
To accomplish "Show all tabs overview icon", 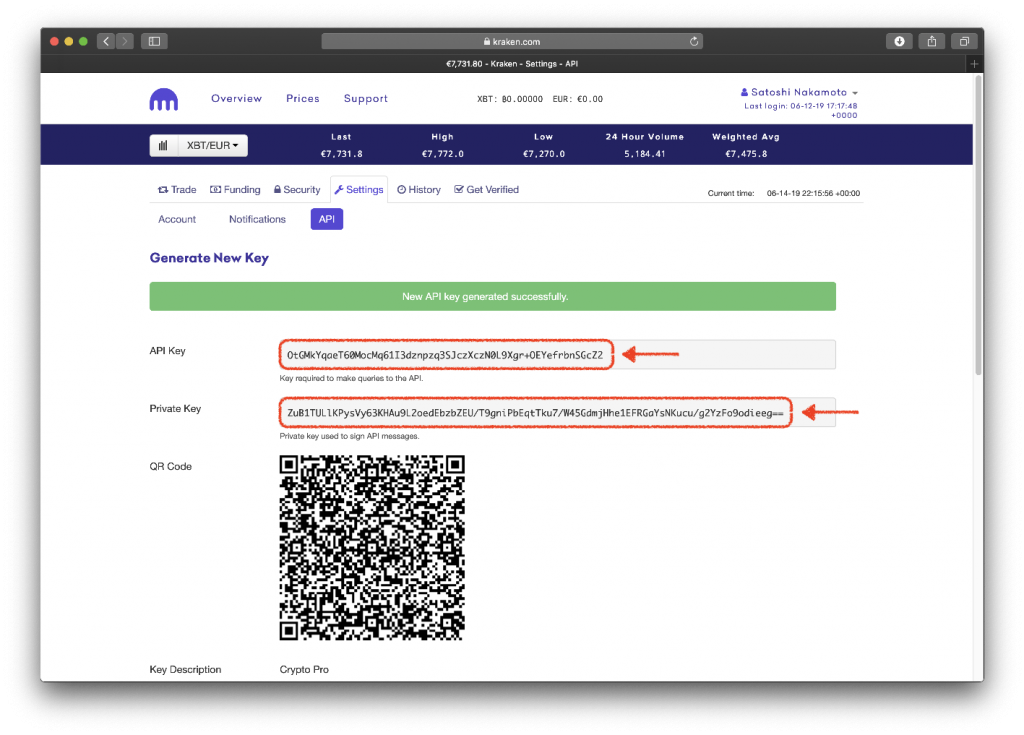I will click(x=964, y=41).
